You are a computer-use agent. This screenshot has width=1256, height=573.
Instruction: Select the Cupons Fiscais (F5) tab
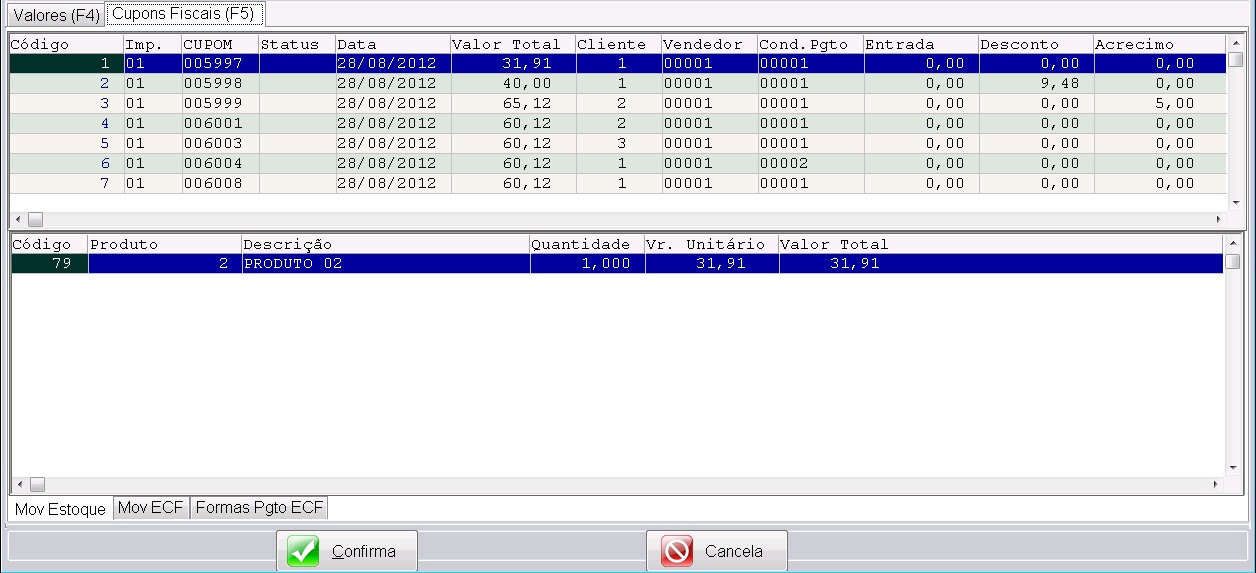click(183, 14)
